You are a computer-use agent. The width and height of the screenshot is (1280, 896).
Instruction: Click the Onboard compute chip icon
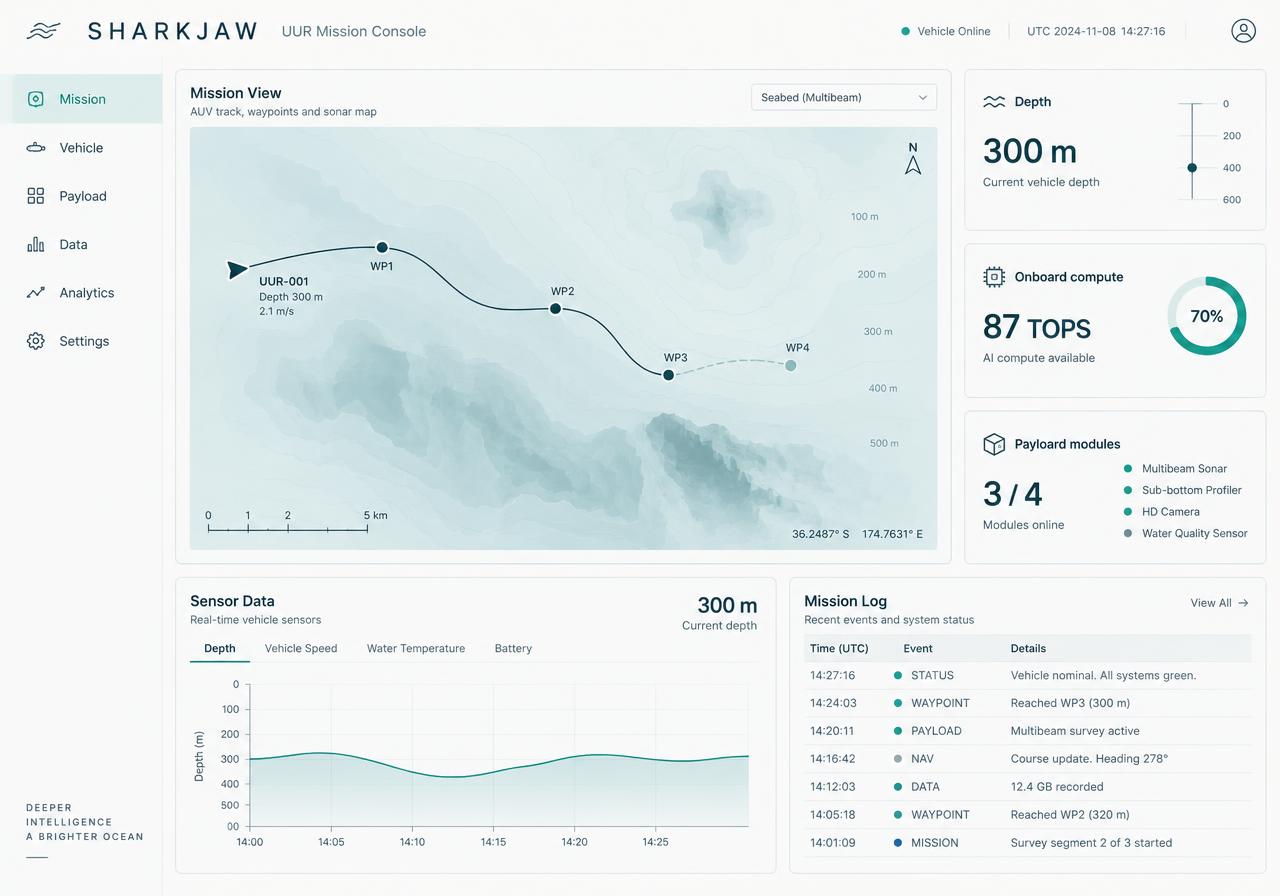994,277
